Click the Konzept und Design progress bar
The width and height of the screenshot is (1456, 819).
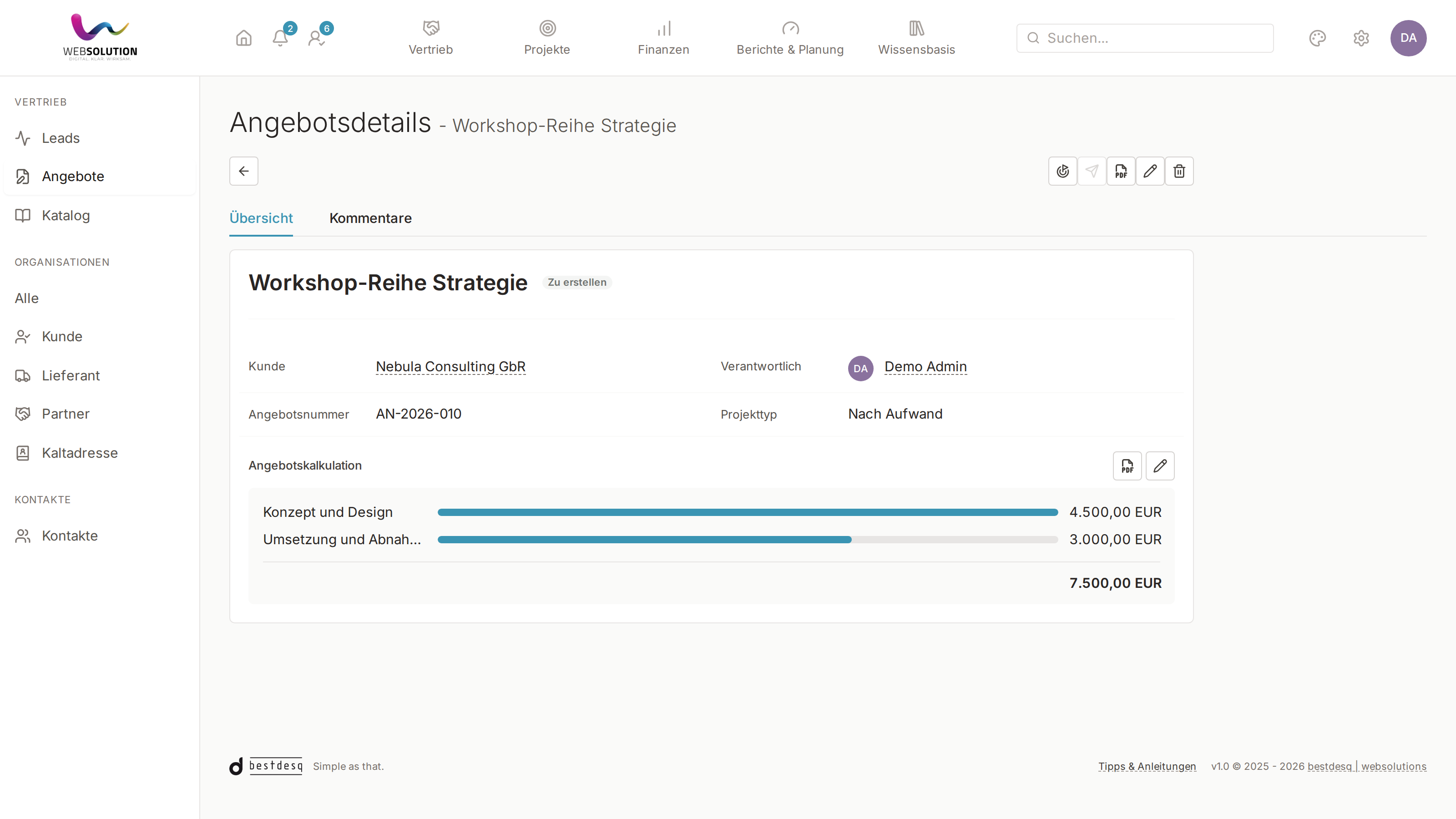pyautogui.click(x=748, y=512)
